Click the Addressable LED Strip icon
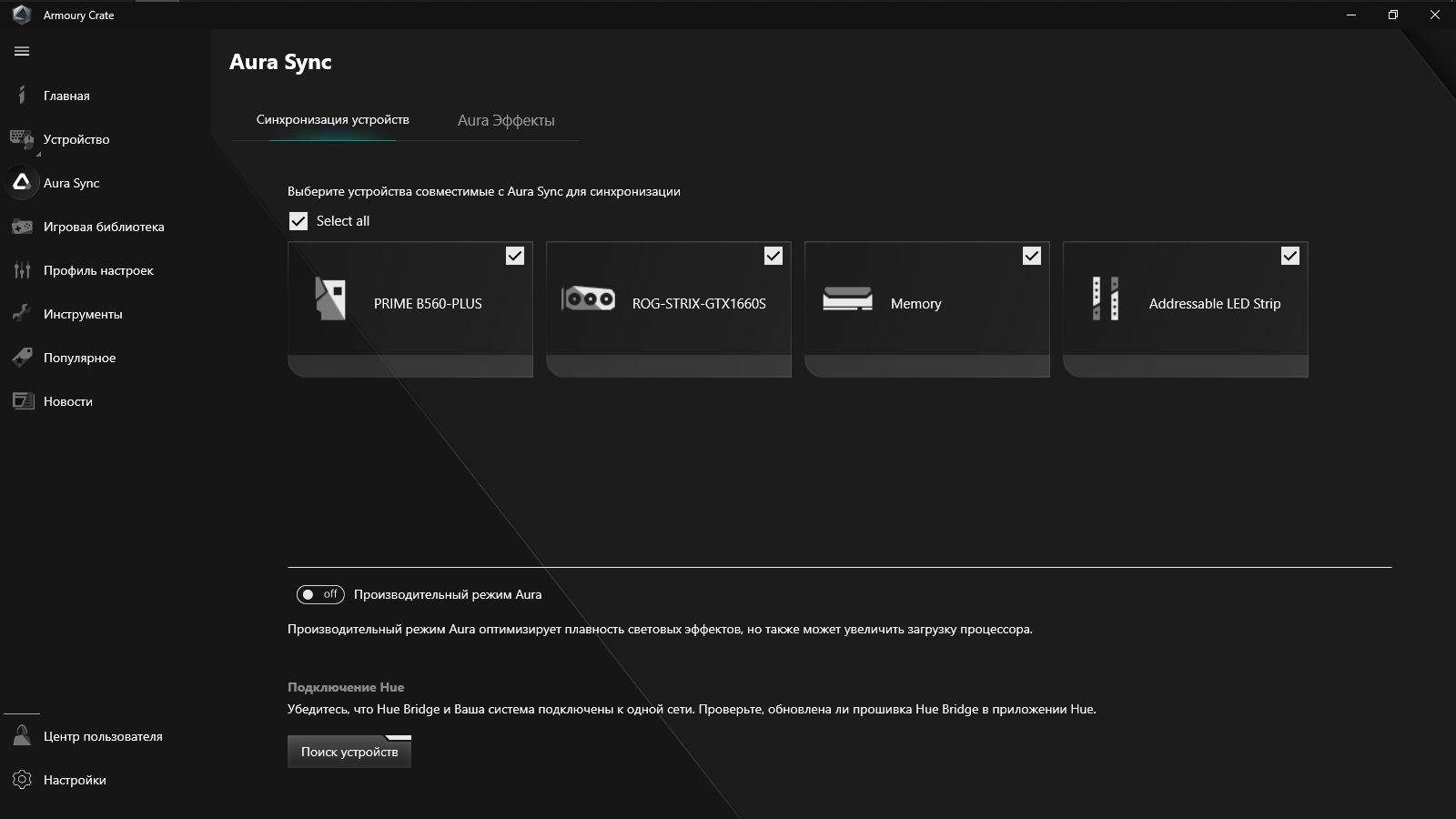Image resolution: width=1456 pixels, height=819 pixels. coord(1106,298)
